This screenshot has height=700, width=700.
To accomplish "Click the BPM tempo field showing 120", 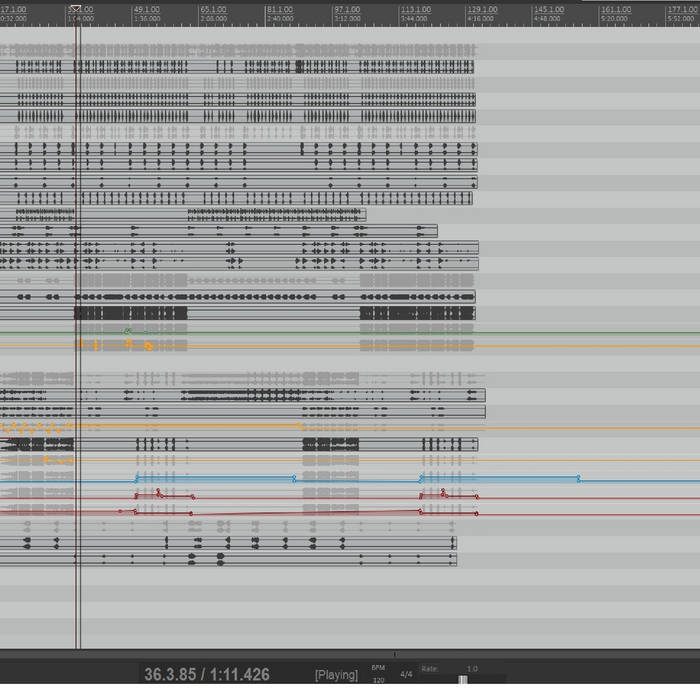I will point(378,680).
